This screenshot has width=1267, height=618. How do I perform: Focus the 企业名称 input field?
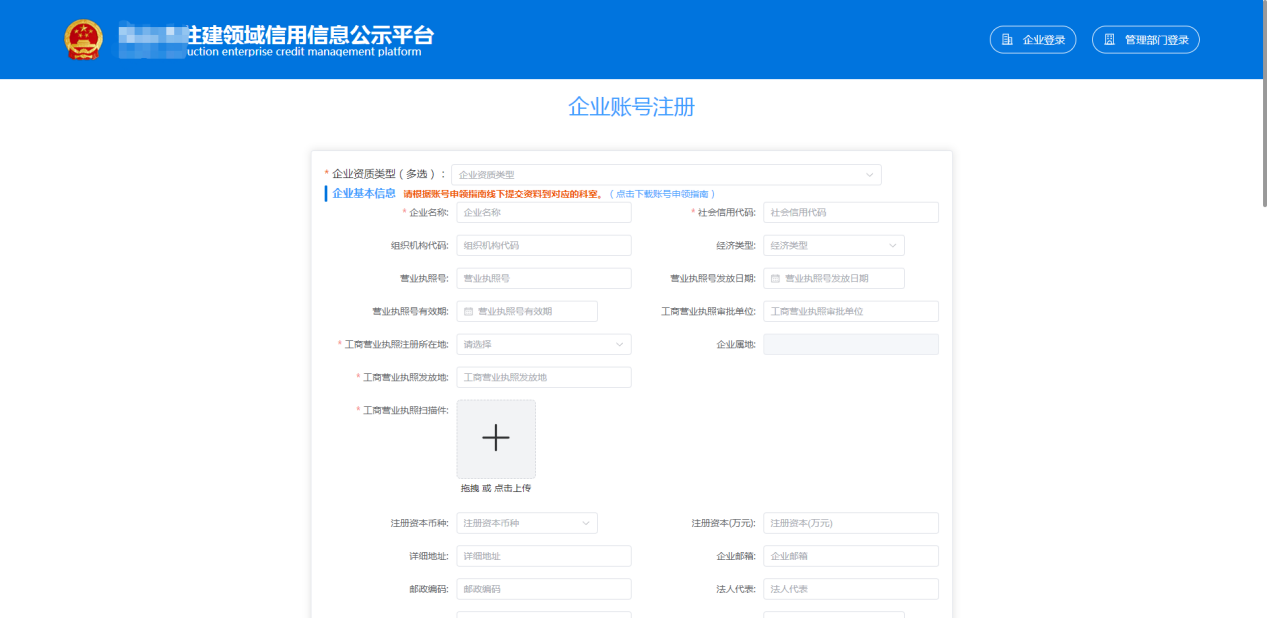click(543, 212)
